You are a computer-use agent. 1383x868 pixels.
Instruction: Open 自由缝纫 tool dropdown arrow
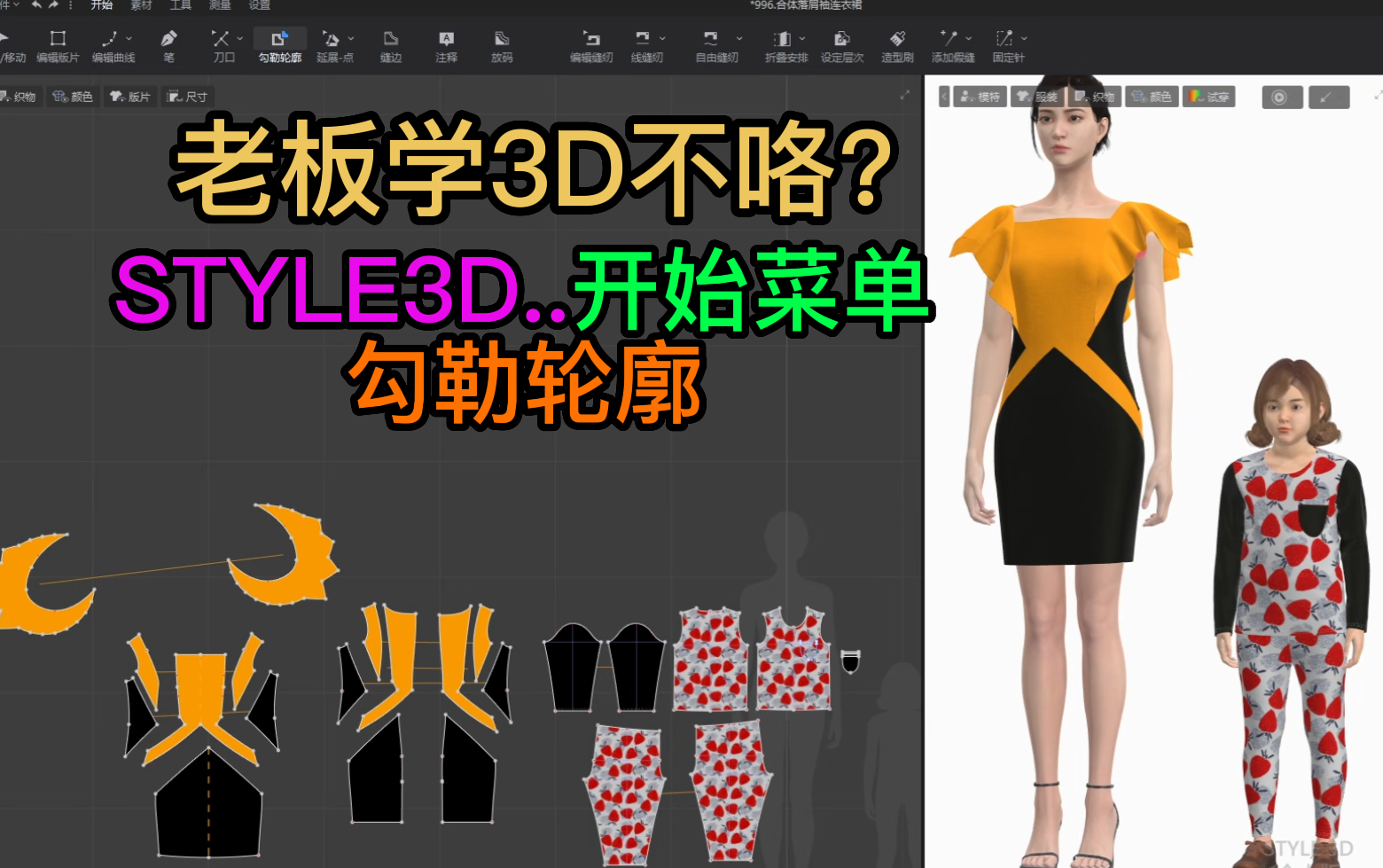coord(739,38)
